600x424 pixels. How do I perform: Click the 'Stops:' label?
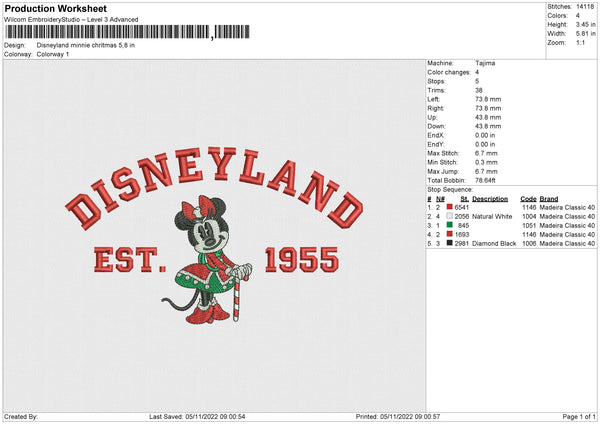coord(437,81)
